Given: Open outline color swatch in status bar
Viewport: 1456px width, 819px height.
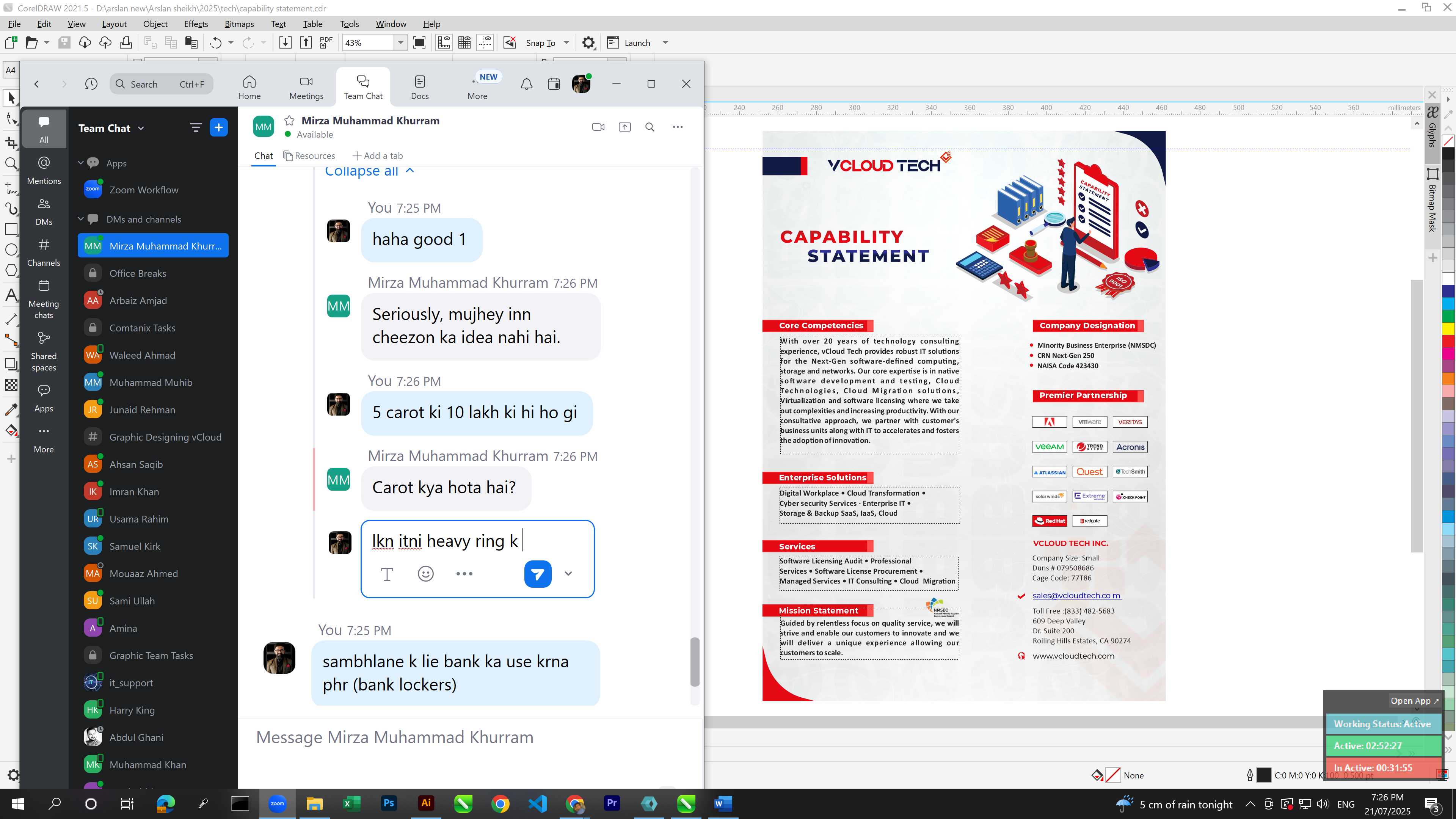Looking at the screenshot, I should tap(1264, 775).
